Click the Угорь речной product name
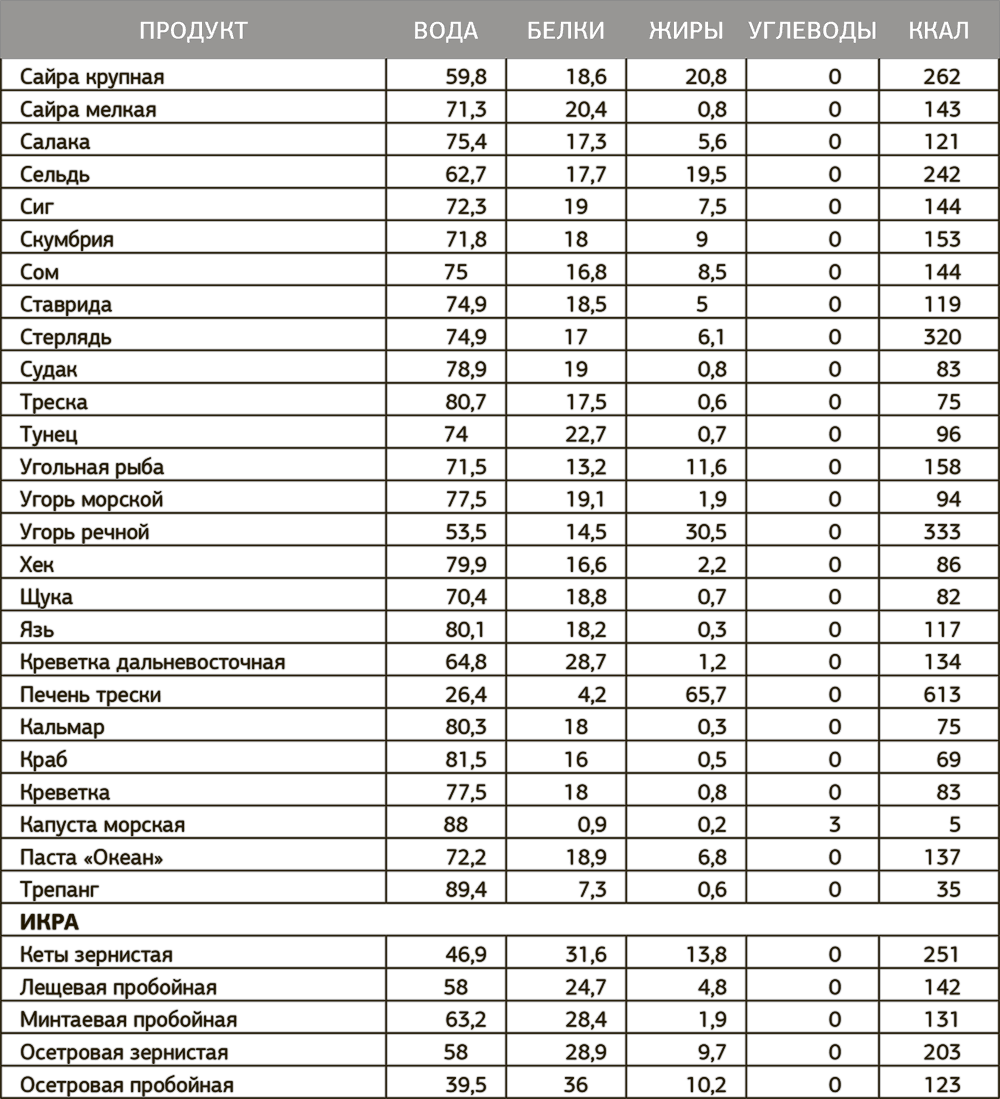The width and height of the screenshot is (1000, 1099). pos(84,532)
